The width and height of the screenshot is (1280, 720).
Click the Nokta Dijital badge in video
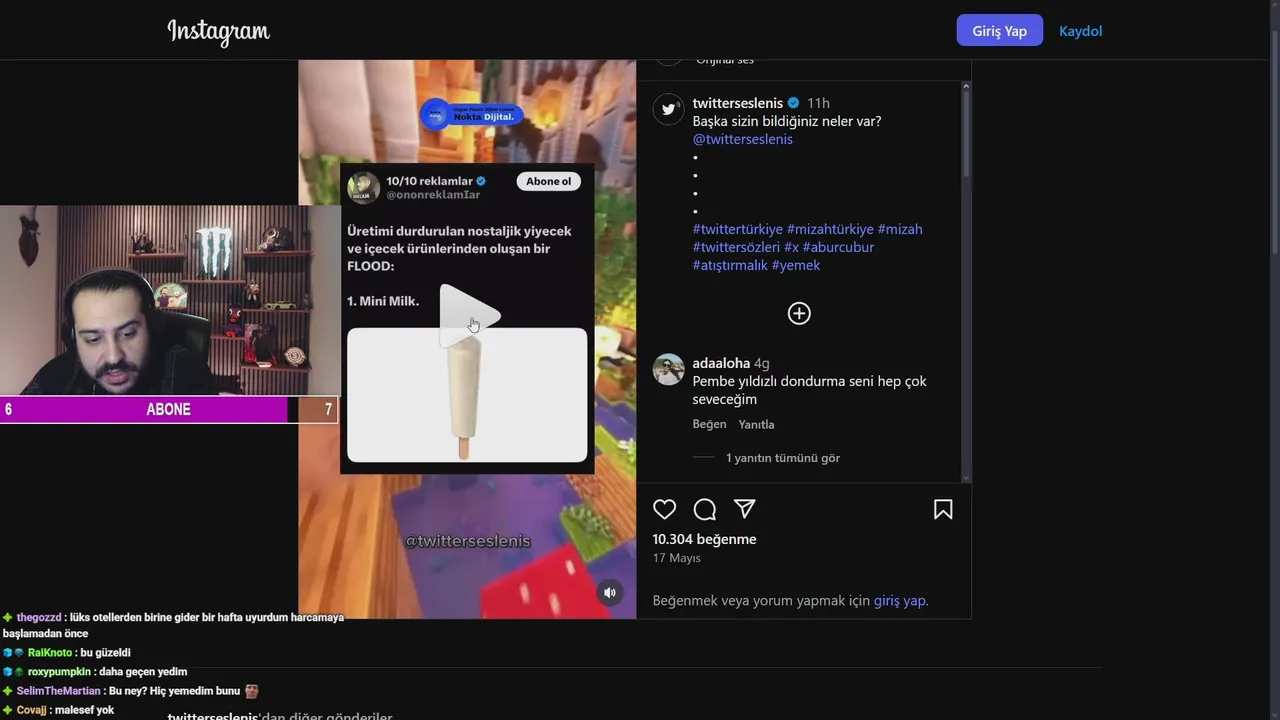[470, 115]
